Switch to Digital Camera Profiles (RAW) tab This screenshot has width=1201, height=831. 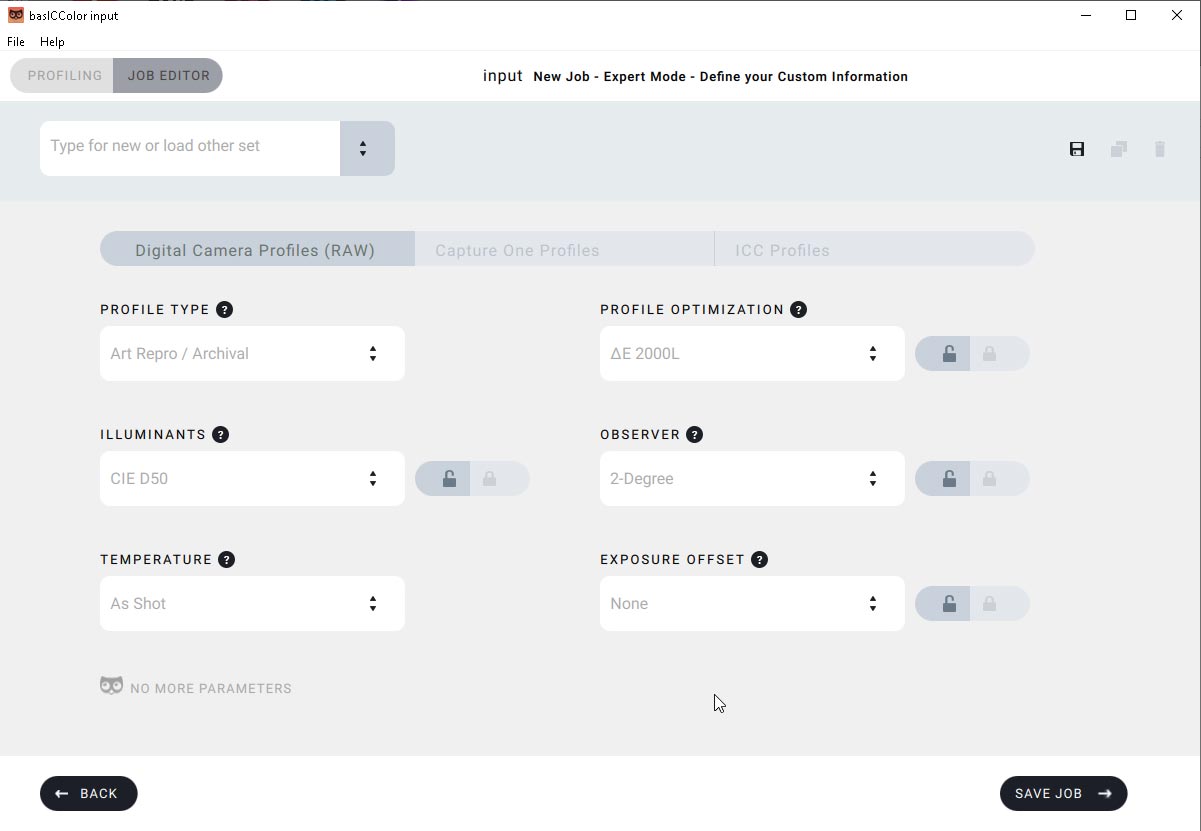pos(257,249)
